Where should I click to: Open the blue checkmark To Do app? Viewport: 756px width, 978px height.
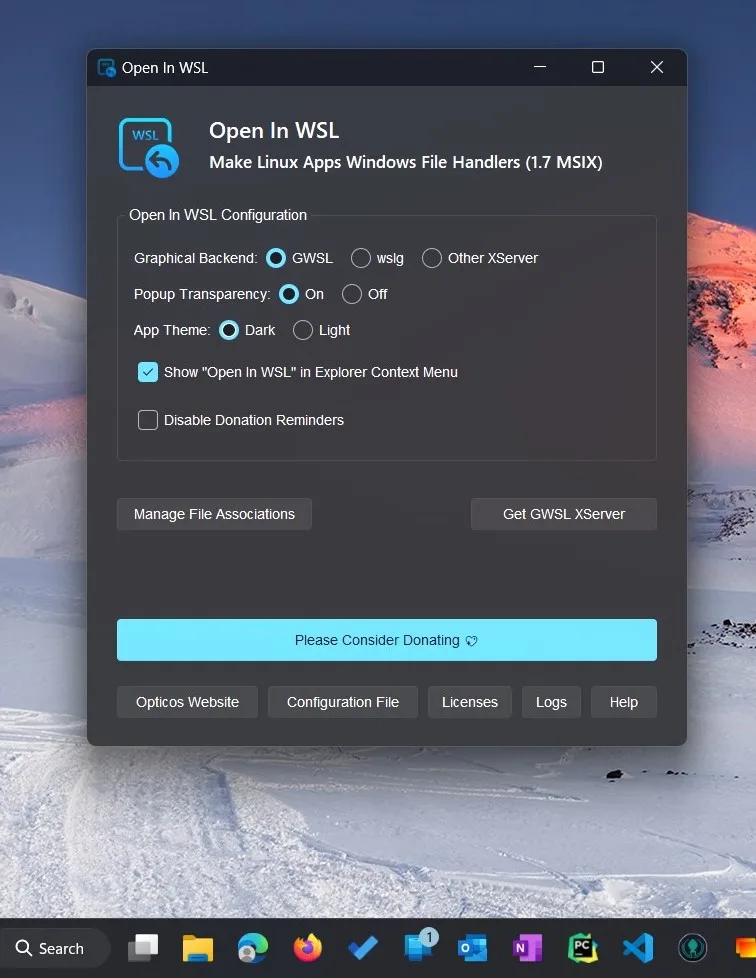pos(362,948)
